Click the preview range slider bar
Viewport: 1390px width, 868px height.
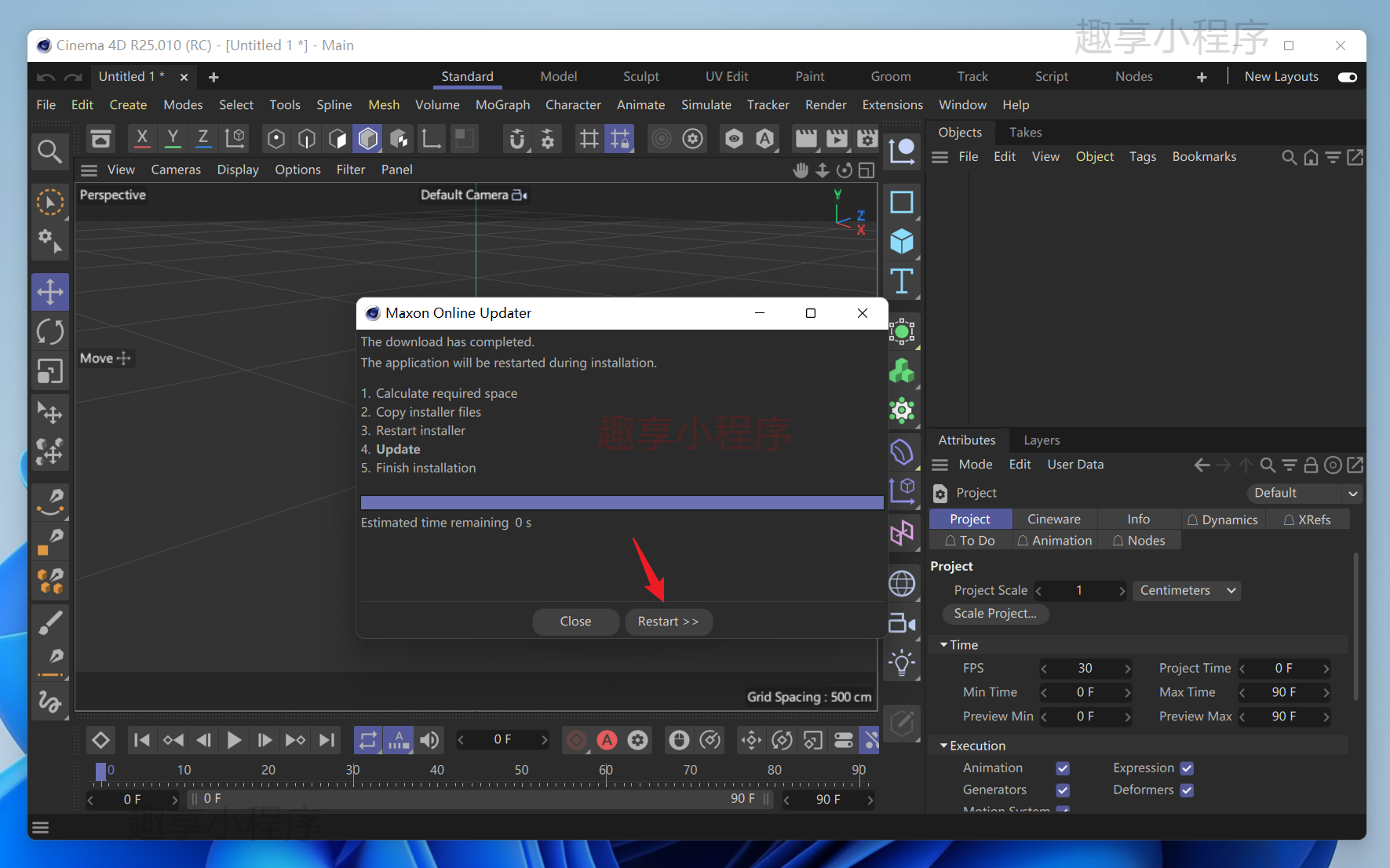(481, 799)
